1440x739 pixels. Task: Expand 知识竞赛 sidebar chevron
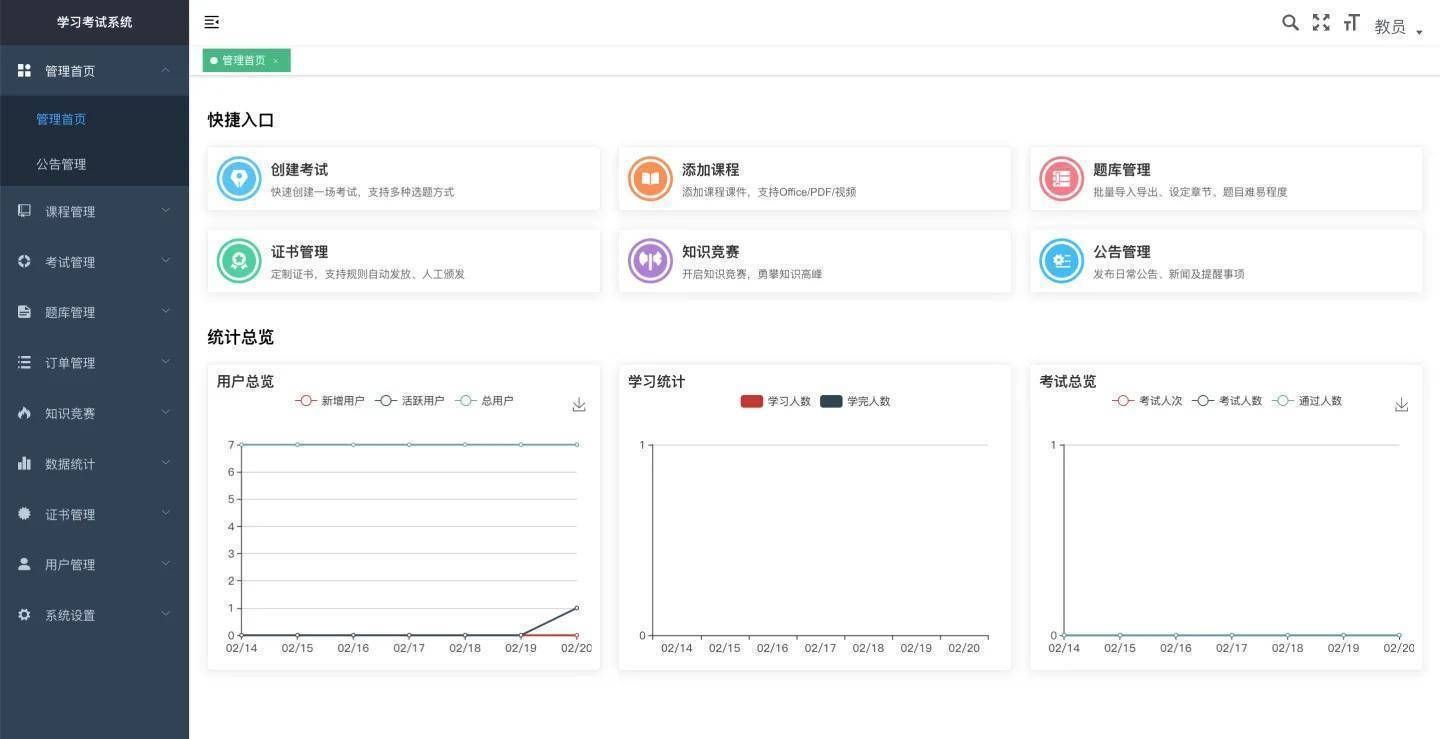coord(166,412)
